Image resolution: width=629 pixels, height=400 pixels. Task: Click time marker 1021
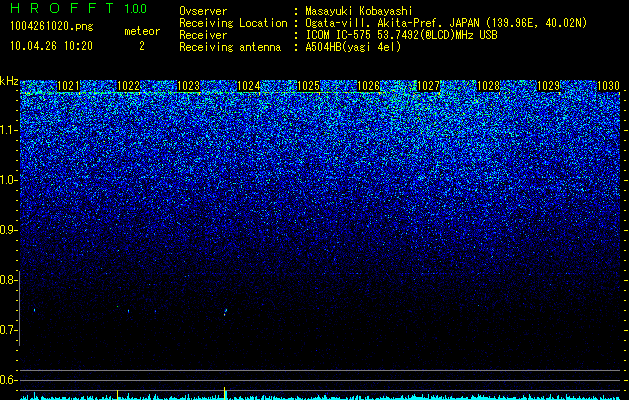pos(69,86)
